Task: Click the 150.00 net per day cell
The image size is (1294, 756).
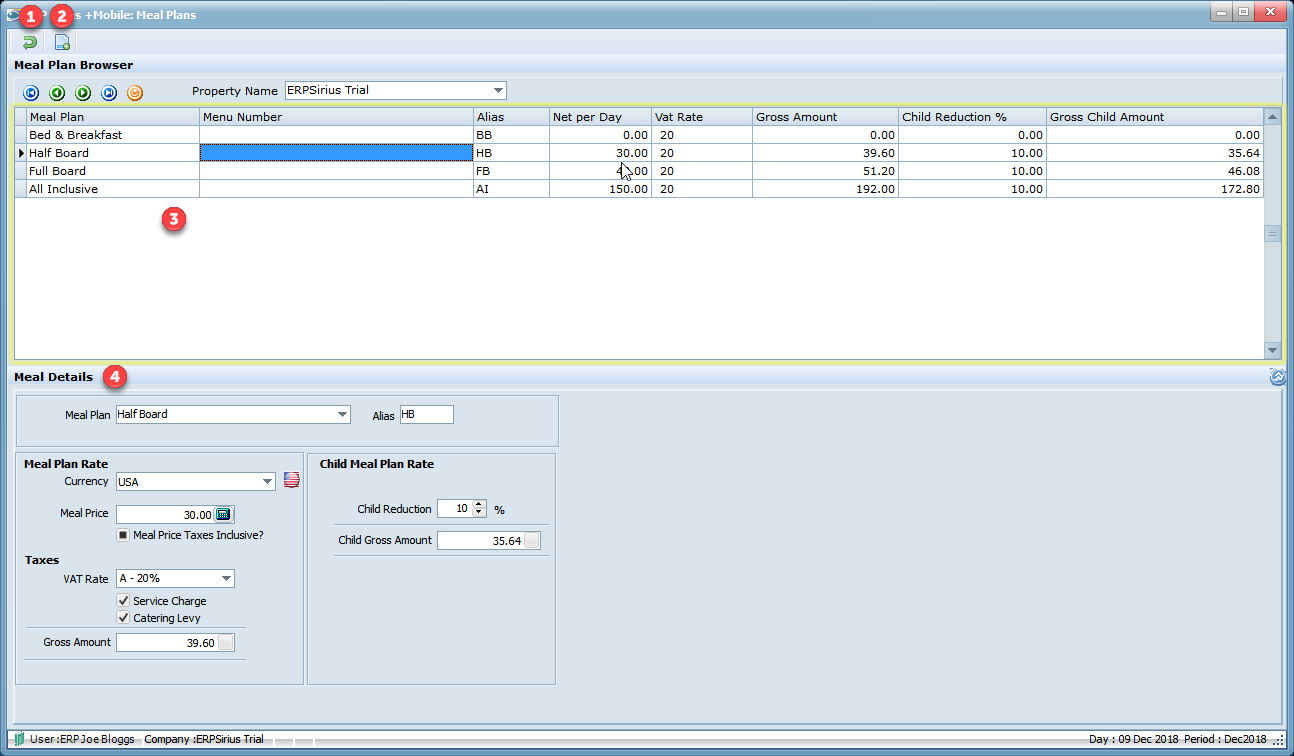Action: click(x=600, y=189)
